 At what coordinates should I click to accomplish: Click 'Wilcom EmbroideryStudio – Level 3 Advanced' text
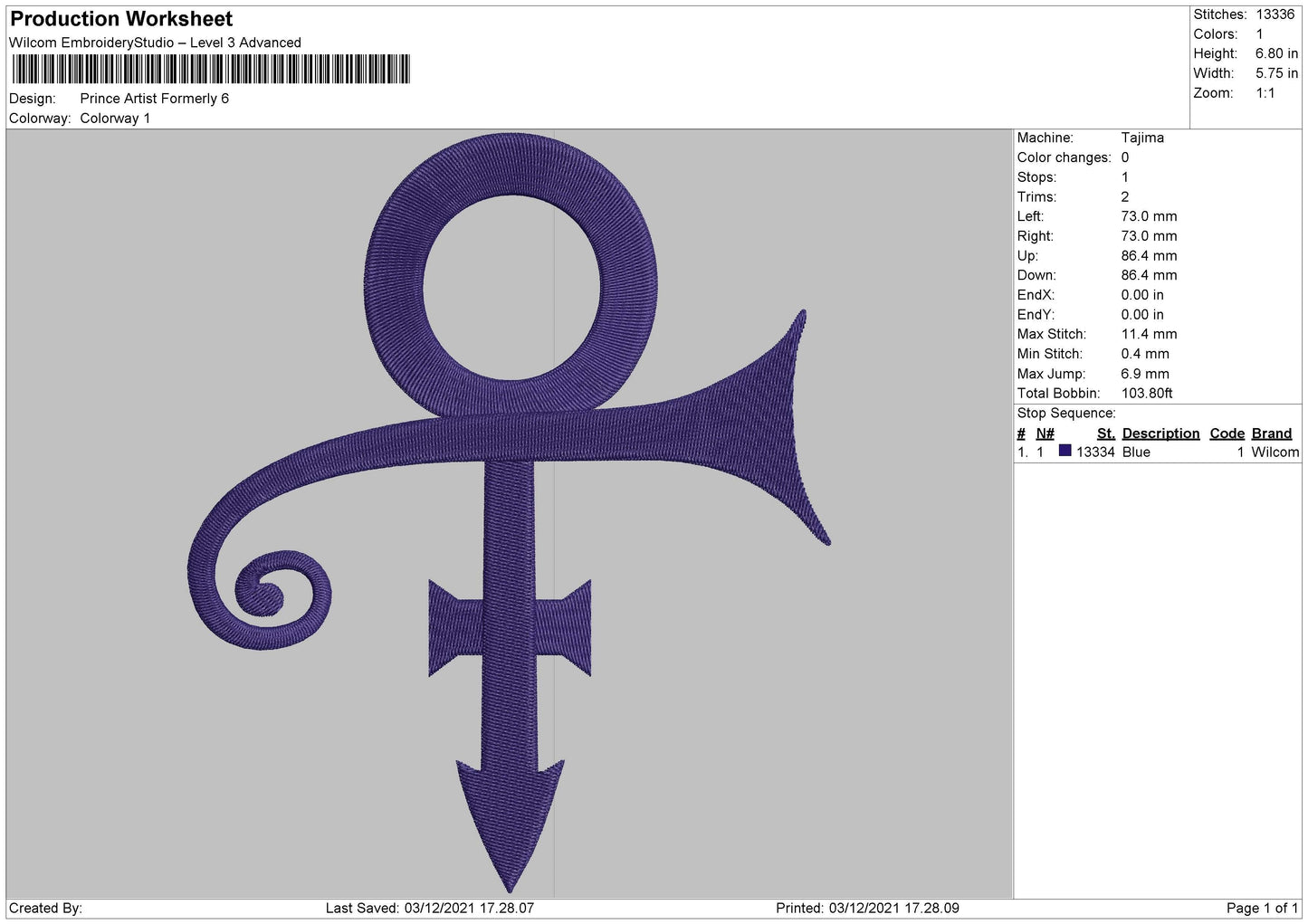[x=155, y=43]
